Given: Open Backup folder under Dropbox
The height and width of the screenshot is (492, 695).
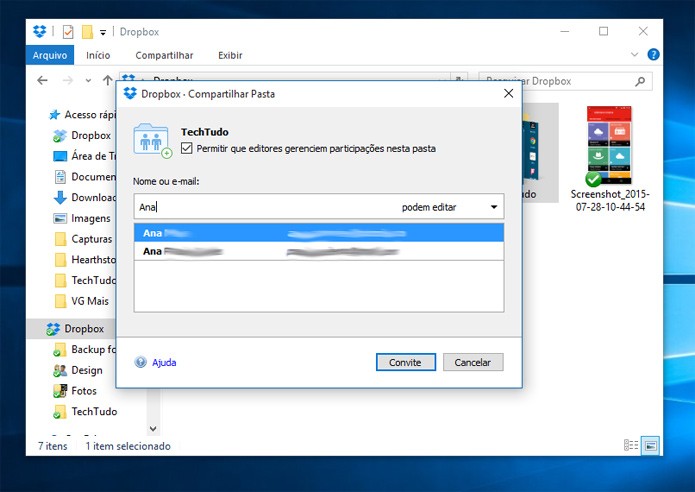Looking at the screenshot, I should coord(84,349).
